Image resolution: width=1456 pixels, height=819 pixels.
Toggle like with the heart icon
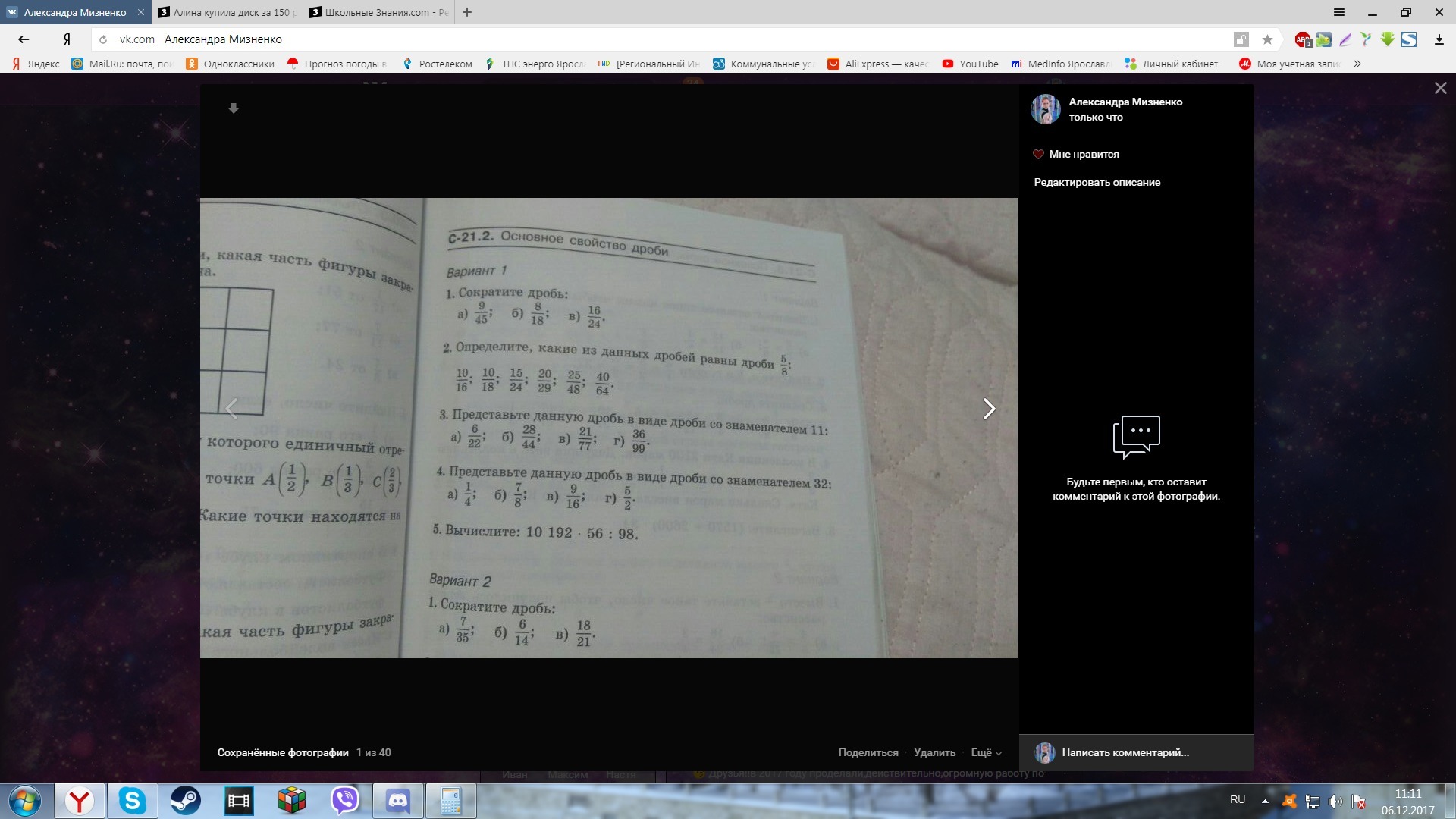(x=1039, y=154)
